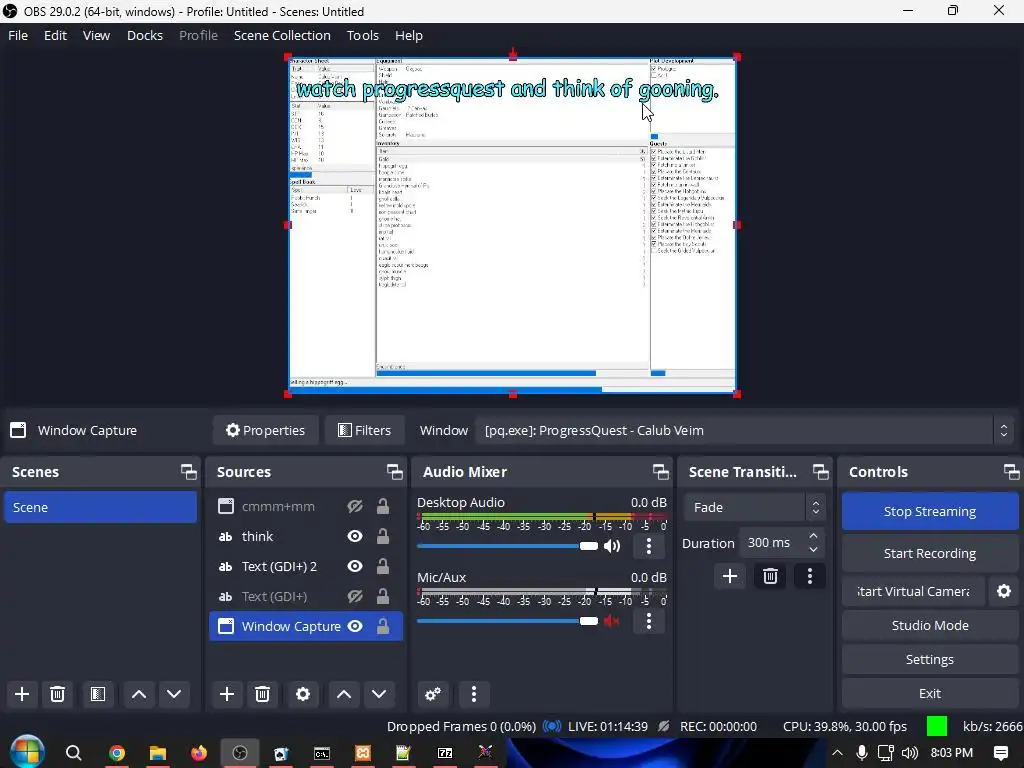Hide the think text source
The width and height of the screenshot is (1024, 768).
tap(355, 536)
